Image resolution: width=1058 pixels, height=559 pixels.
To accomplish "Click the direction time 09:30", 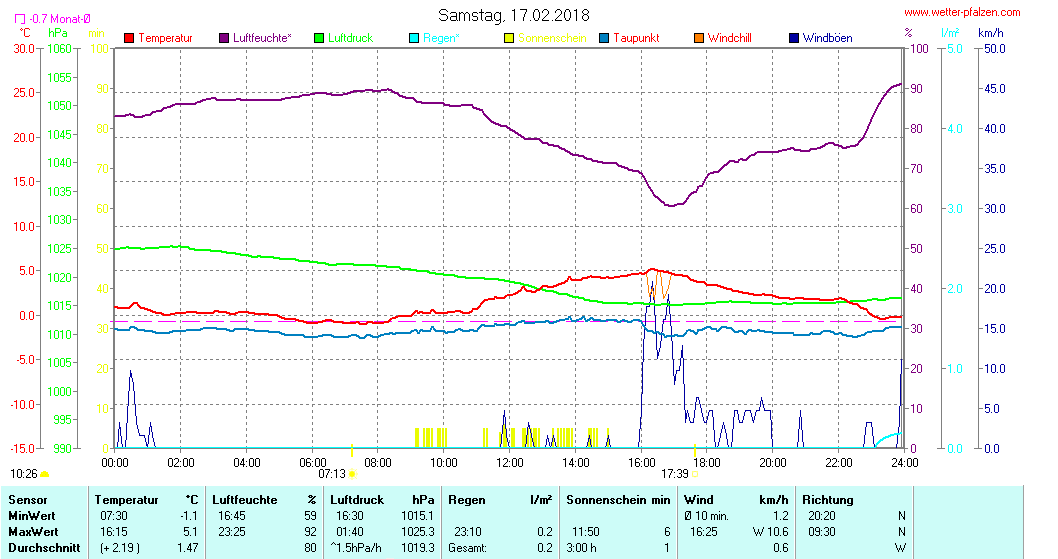I will (821, 532).
